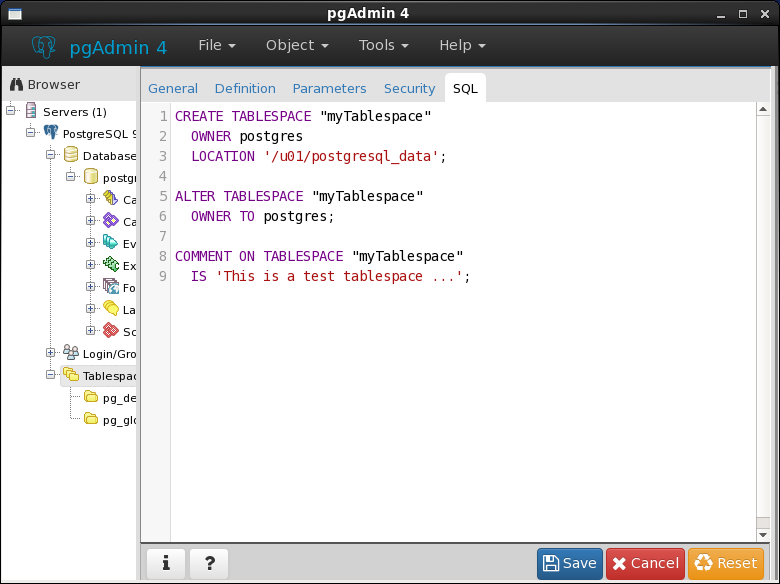This screenshot has width=780, height=584.
Task: Expand the Extensions tree node
Action: tap(91, 265)
